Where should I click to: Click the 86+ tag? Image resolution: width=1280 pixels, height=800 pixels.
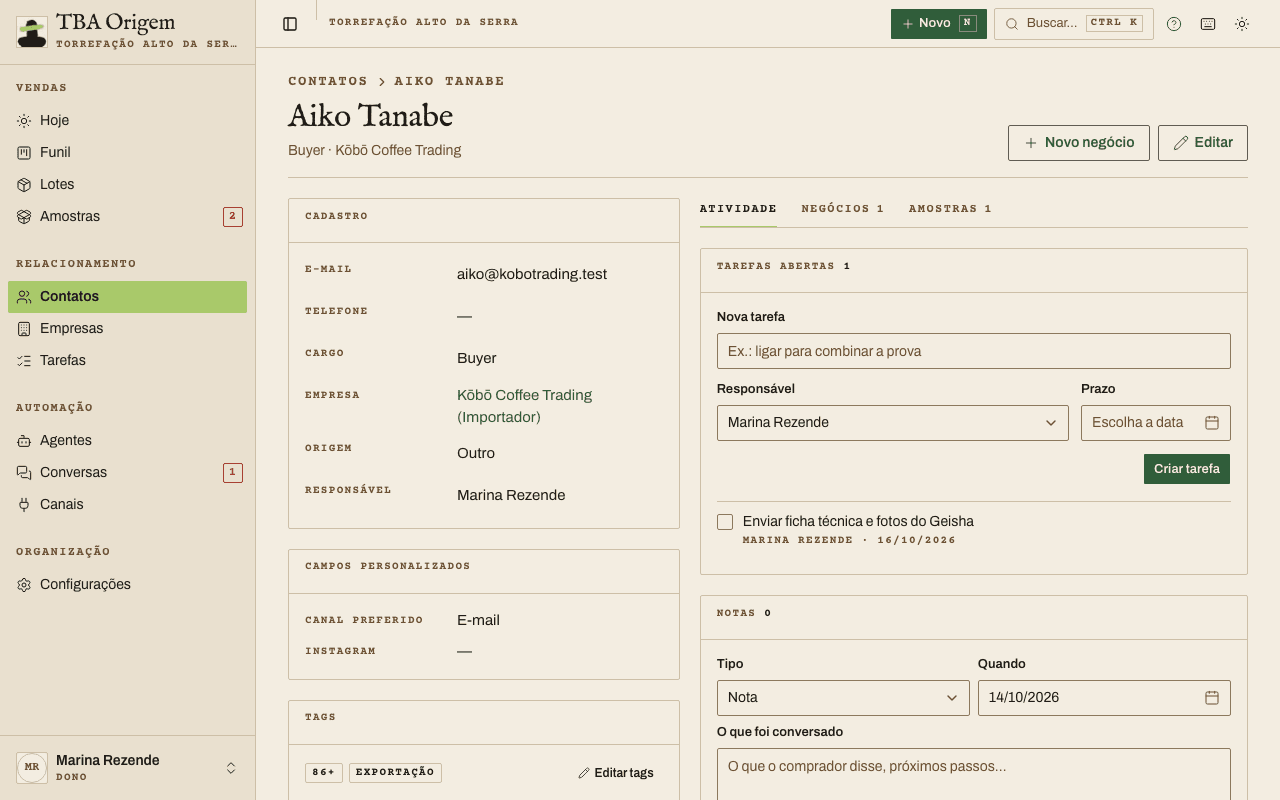[x=325, y=773]
